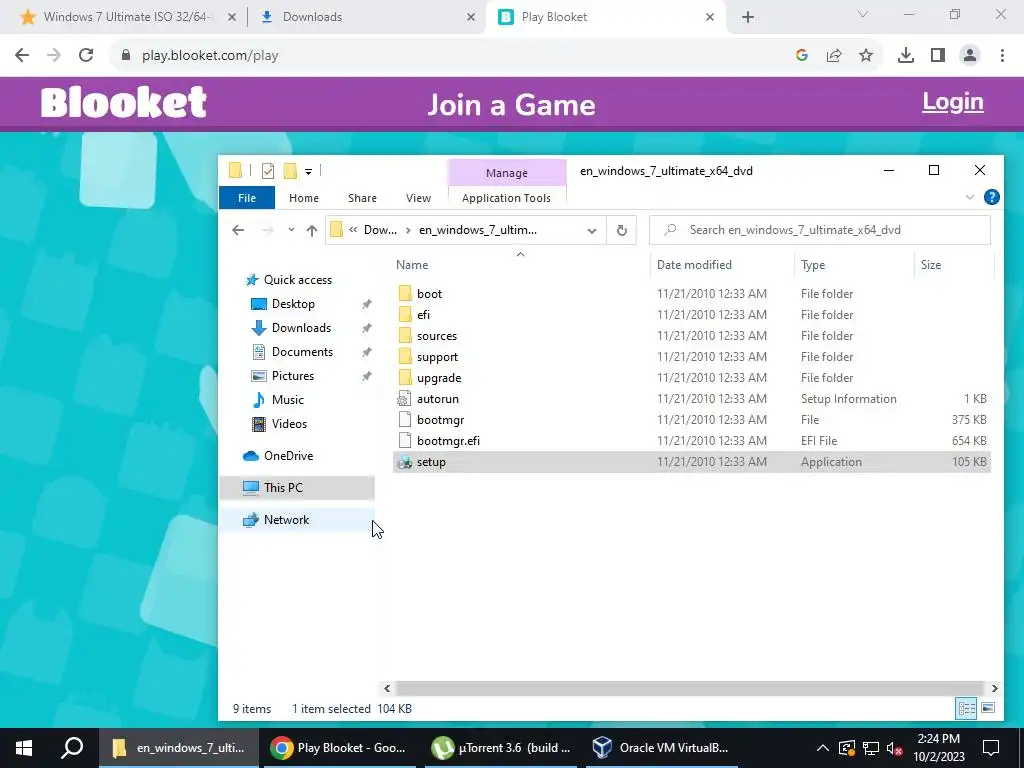Sort by Date modified column
Image resolution: width=1024 pixels, height=768 pixels.
pyautogui.click(x=722, y=265)
